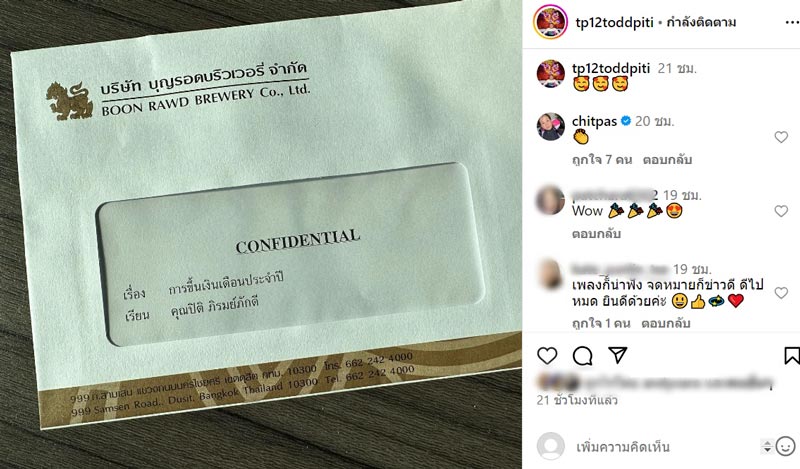Open the three-dot more options menu
This screenshot has width=800, height=469.
[792, 22]
